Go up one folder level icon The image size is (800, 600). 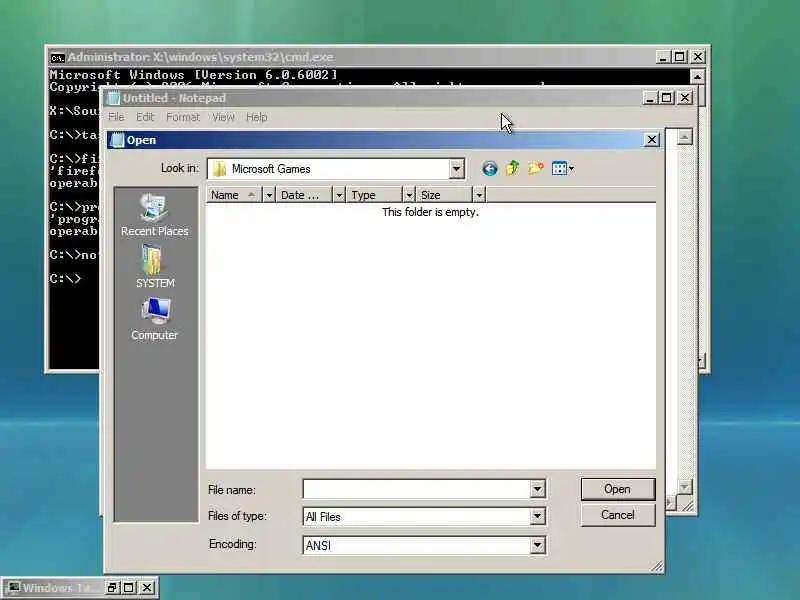point(512,168)
